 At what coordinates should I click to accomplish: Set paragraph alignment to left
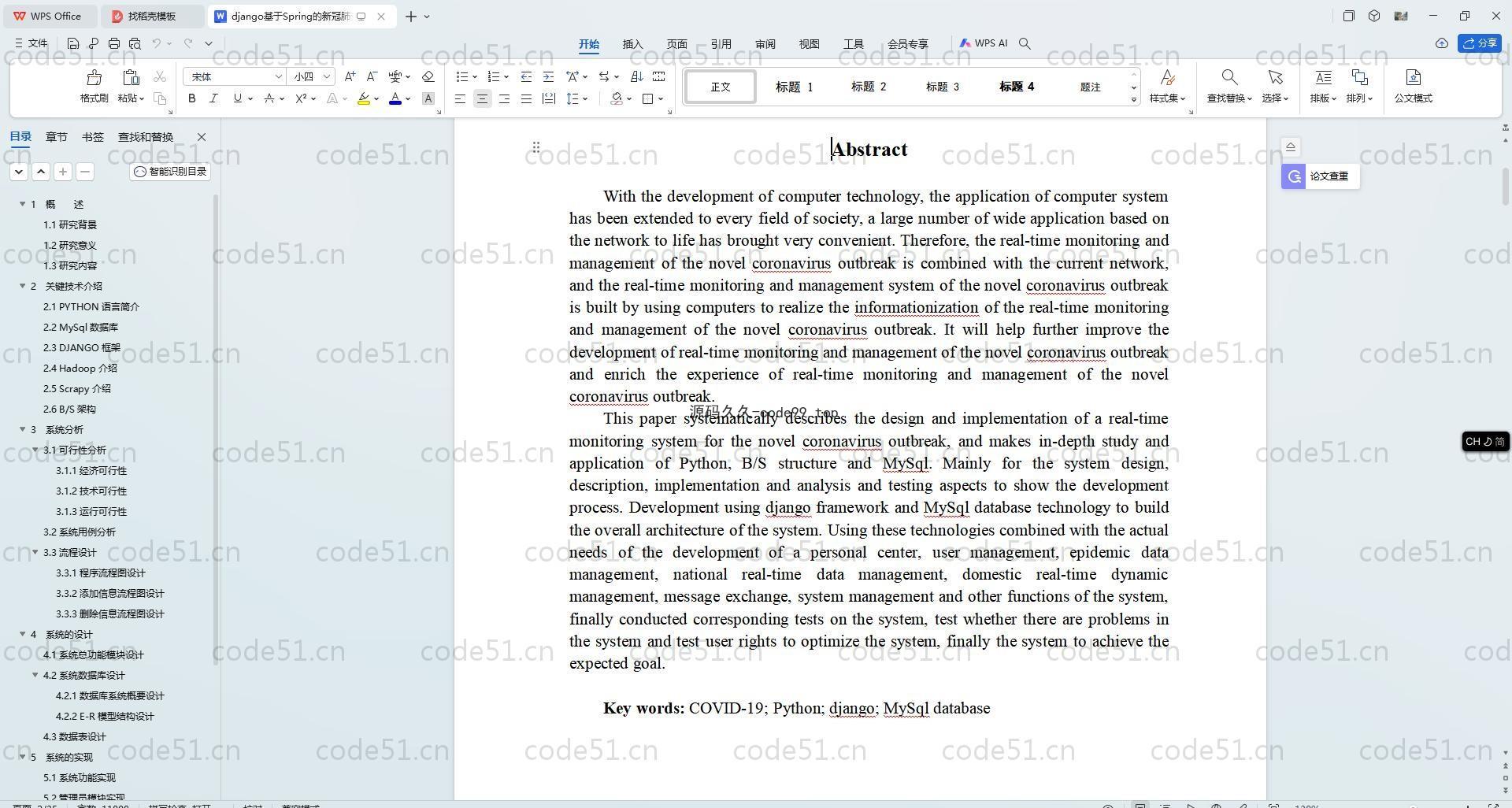[x=460, y=98]
